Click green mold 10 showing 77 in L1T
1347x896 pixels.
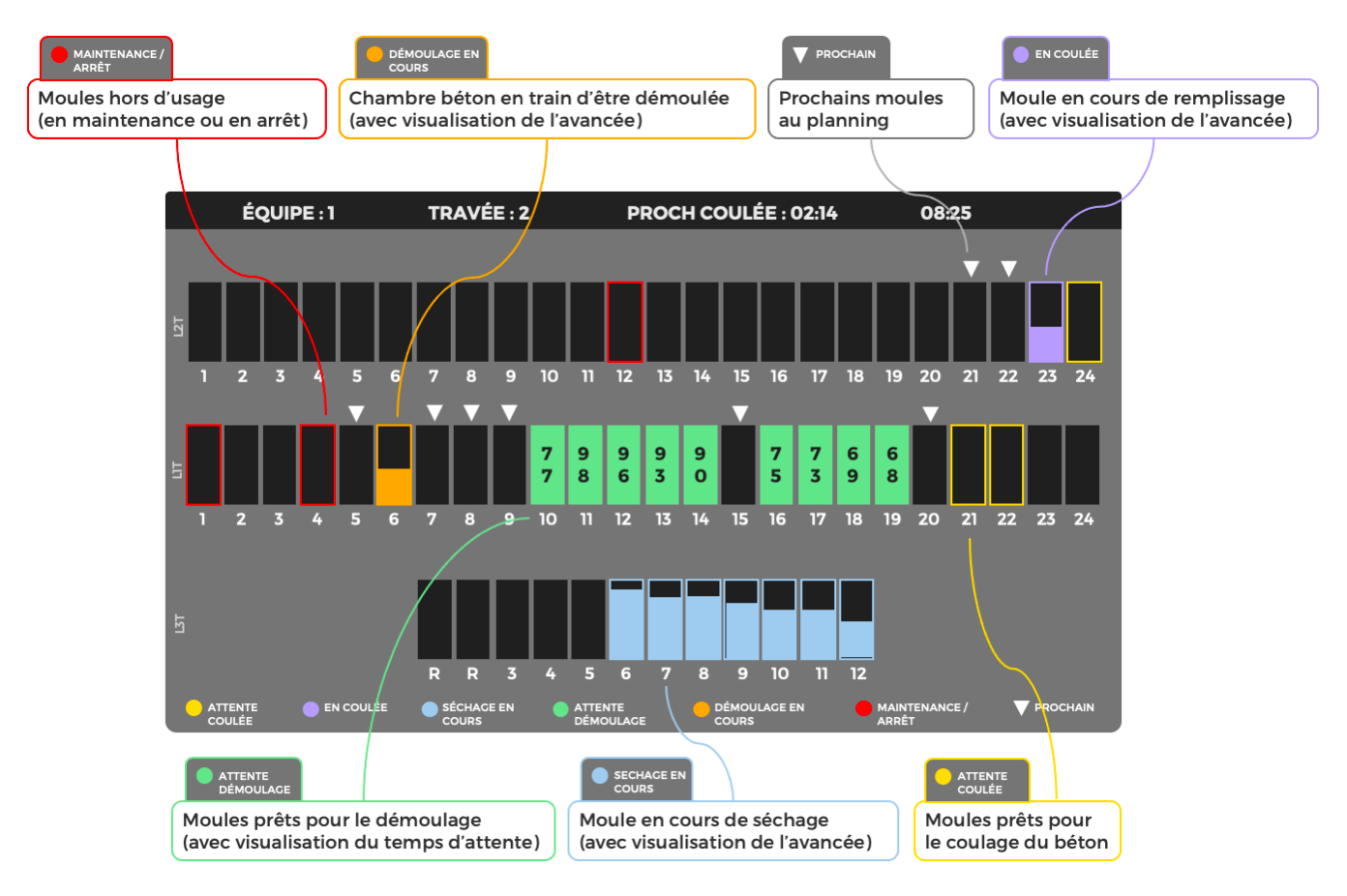[548, 465]
